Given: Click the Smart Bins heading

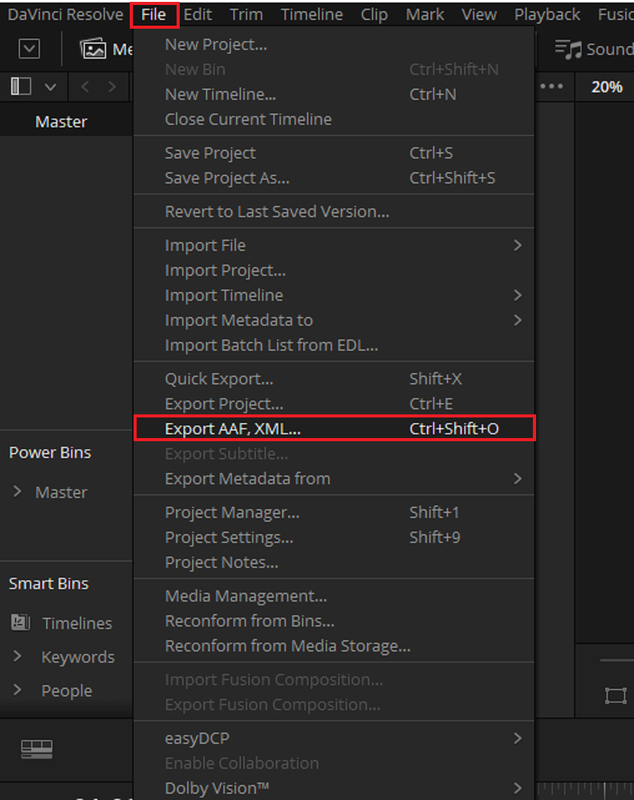Looking at the screenshot, I should tap(48, 584).
